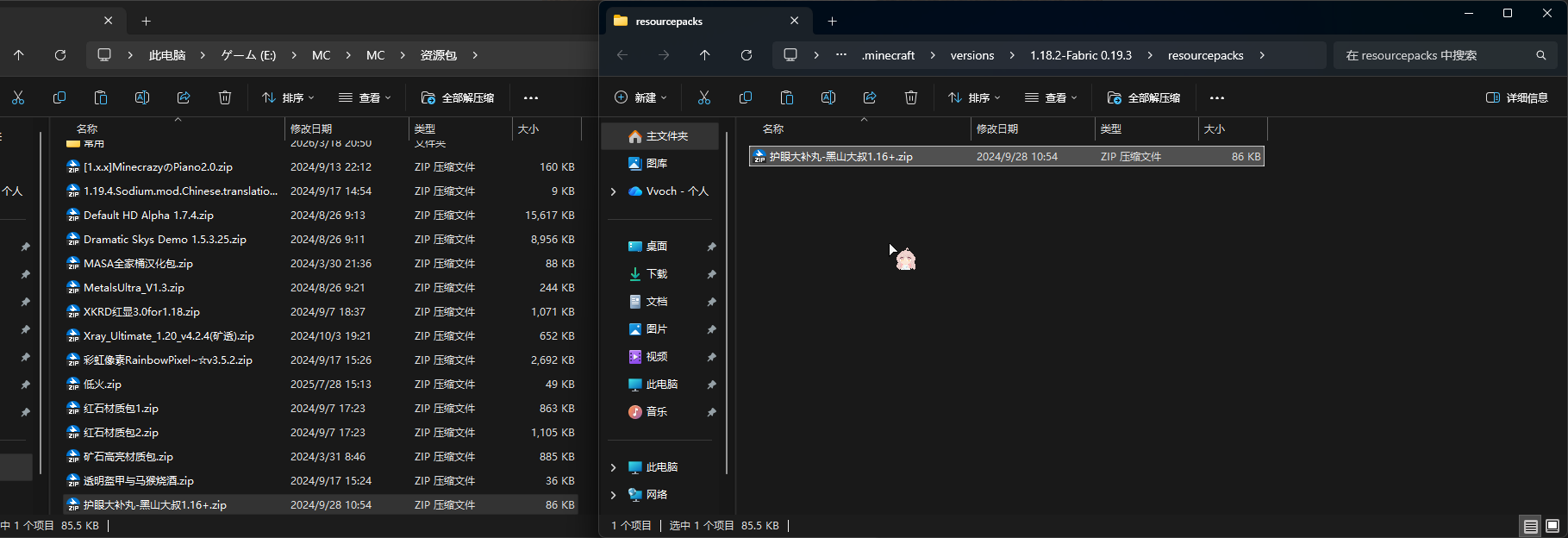Click ゲーム (E:) in the address breadcrumb

248,55
